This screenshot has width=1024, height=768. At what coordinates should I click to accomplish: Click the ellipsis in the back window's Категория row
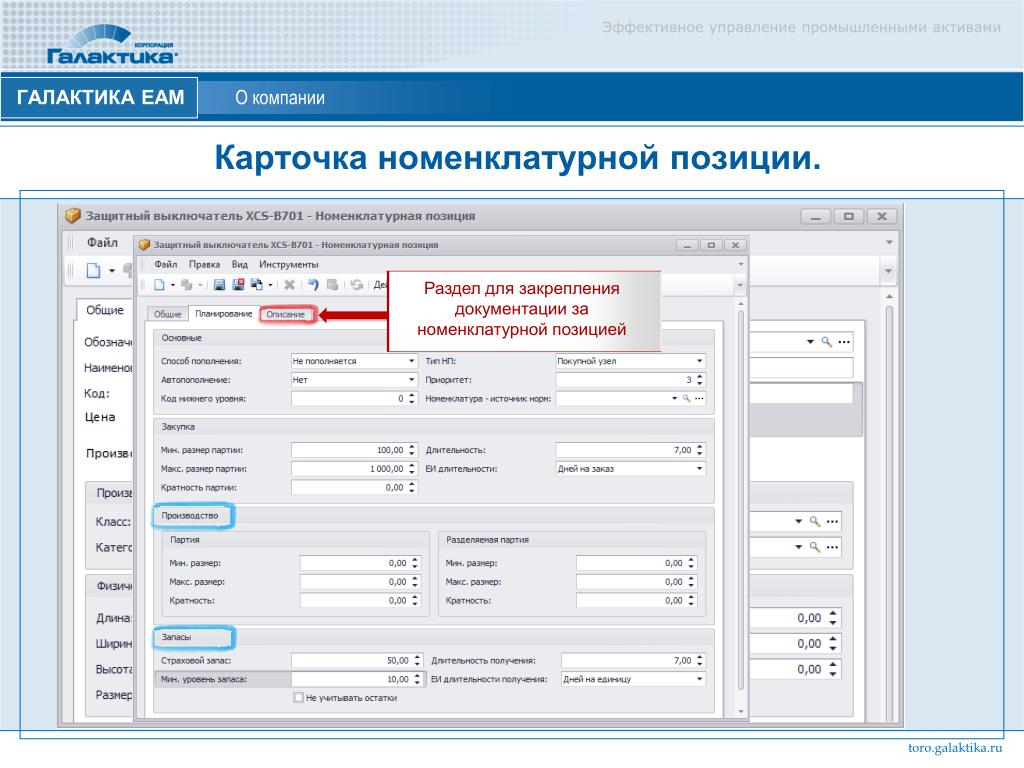[832, 547]
